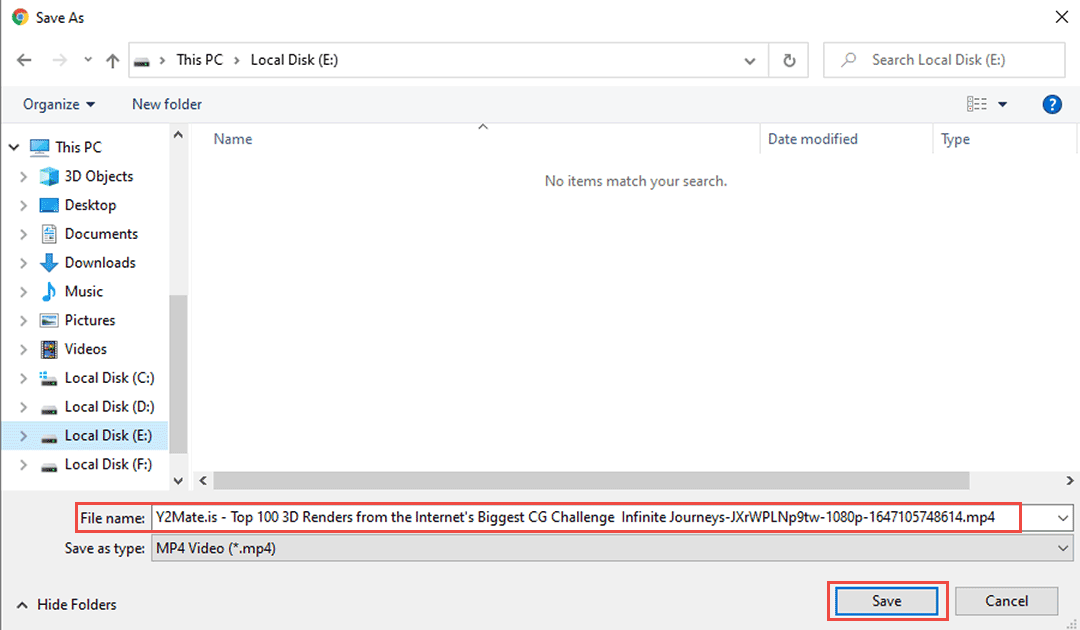This screenshot has height=630, width=1080.
Task: Open the recent locations dropdown arrow
Action: [x=88, y=60]
